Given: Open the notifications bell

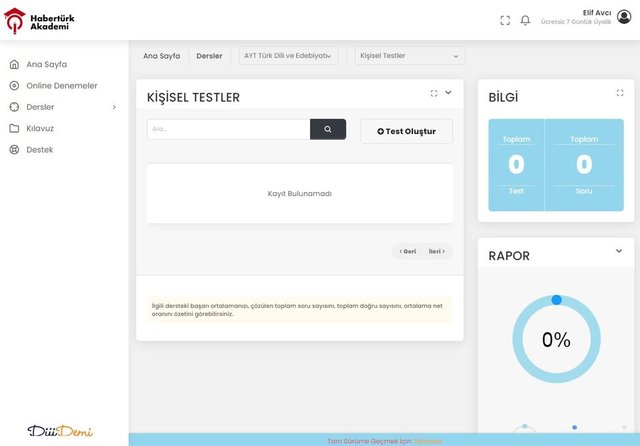Looking at the screenshot, I should [x=525, y=20].
